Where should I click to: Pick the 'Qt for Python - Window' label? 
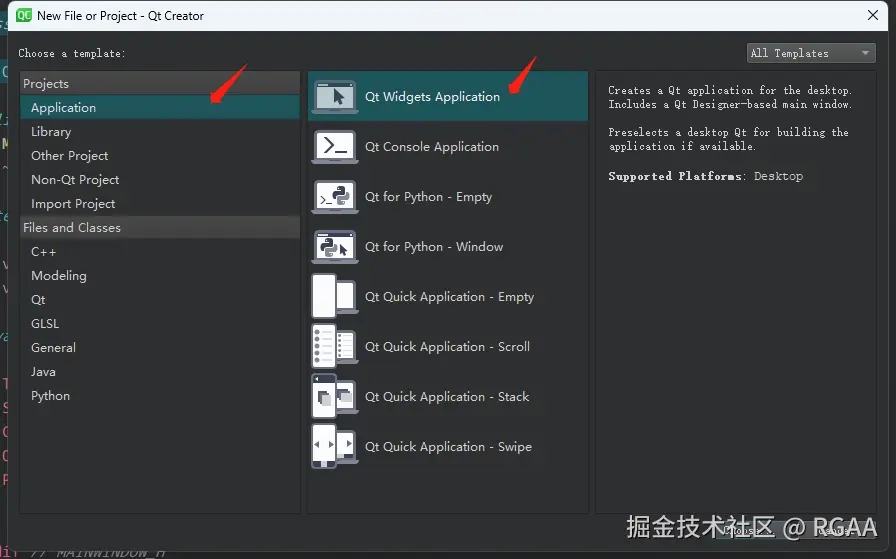tap(434, 247)
